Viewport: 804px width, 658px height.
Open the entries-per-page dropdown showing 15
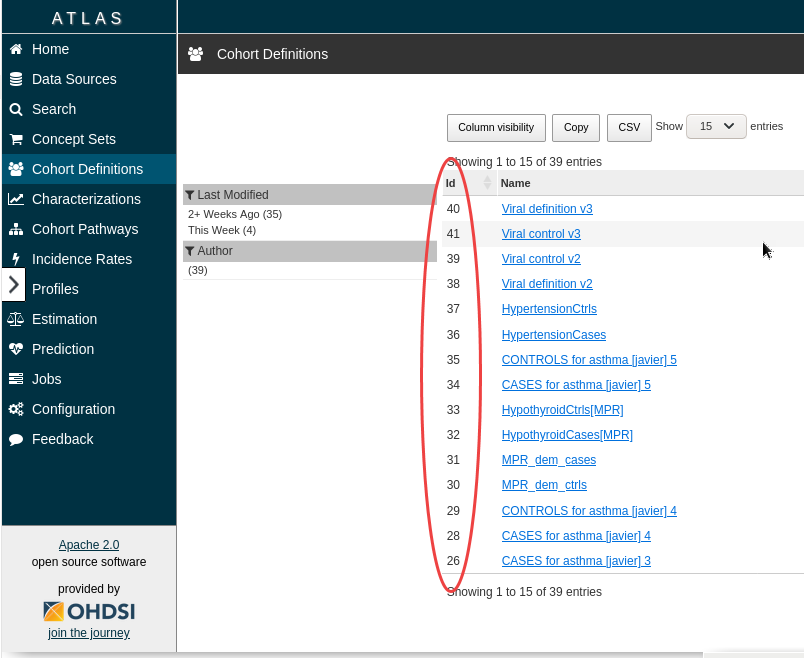(x=716, y=127)
